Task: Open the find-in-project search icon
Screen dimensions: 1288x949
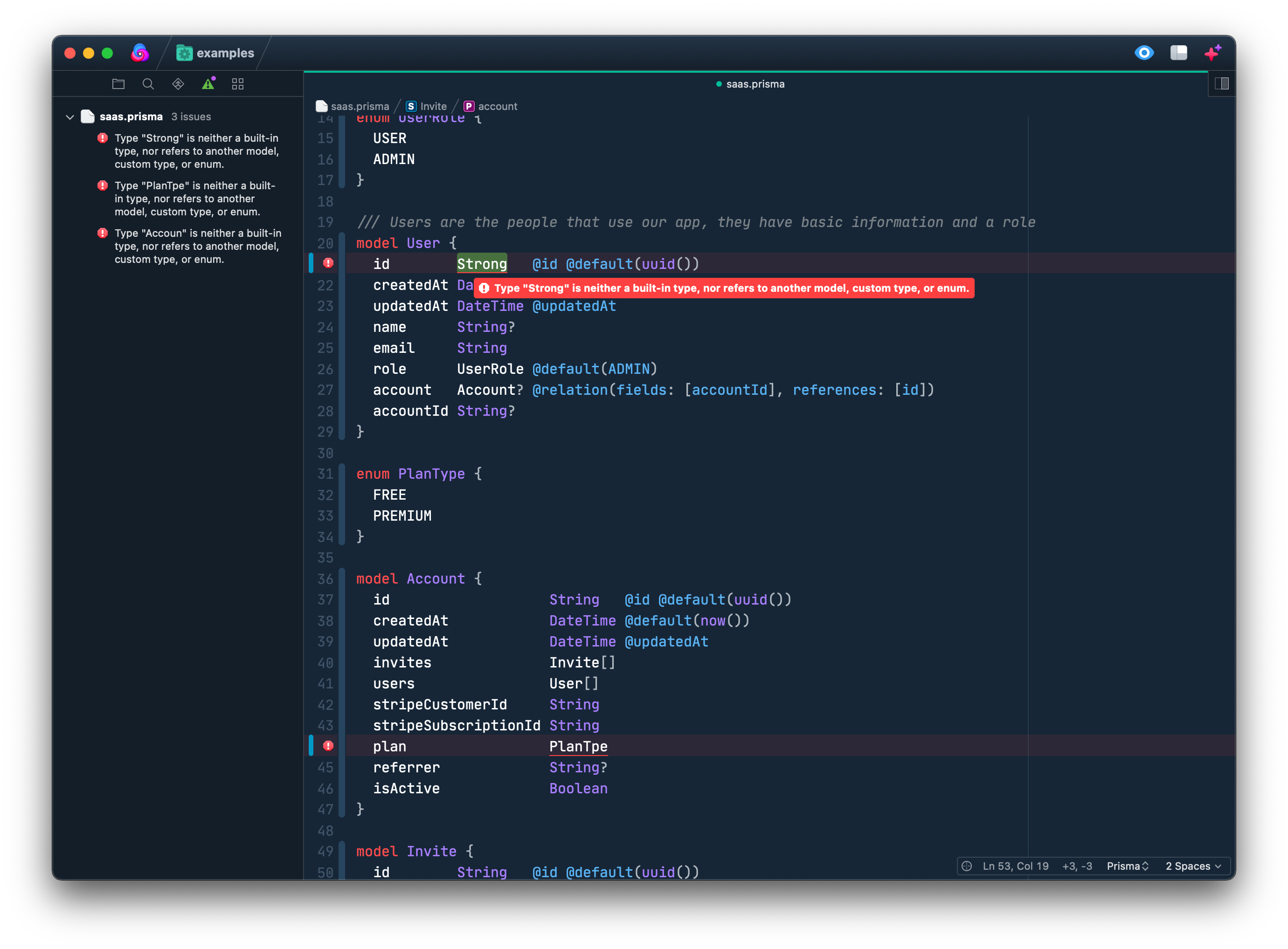Action: click(148, 84)
